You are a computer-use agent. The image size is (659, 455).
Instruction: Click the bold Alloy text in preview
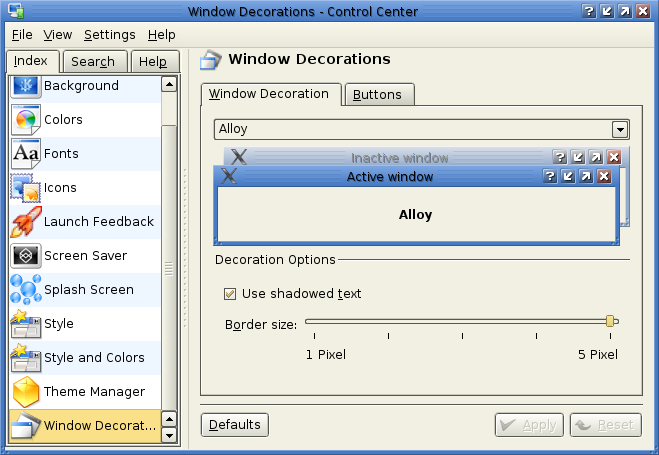tap(415, 215)
